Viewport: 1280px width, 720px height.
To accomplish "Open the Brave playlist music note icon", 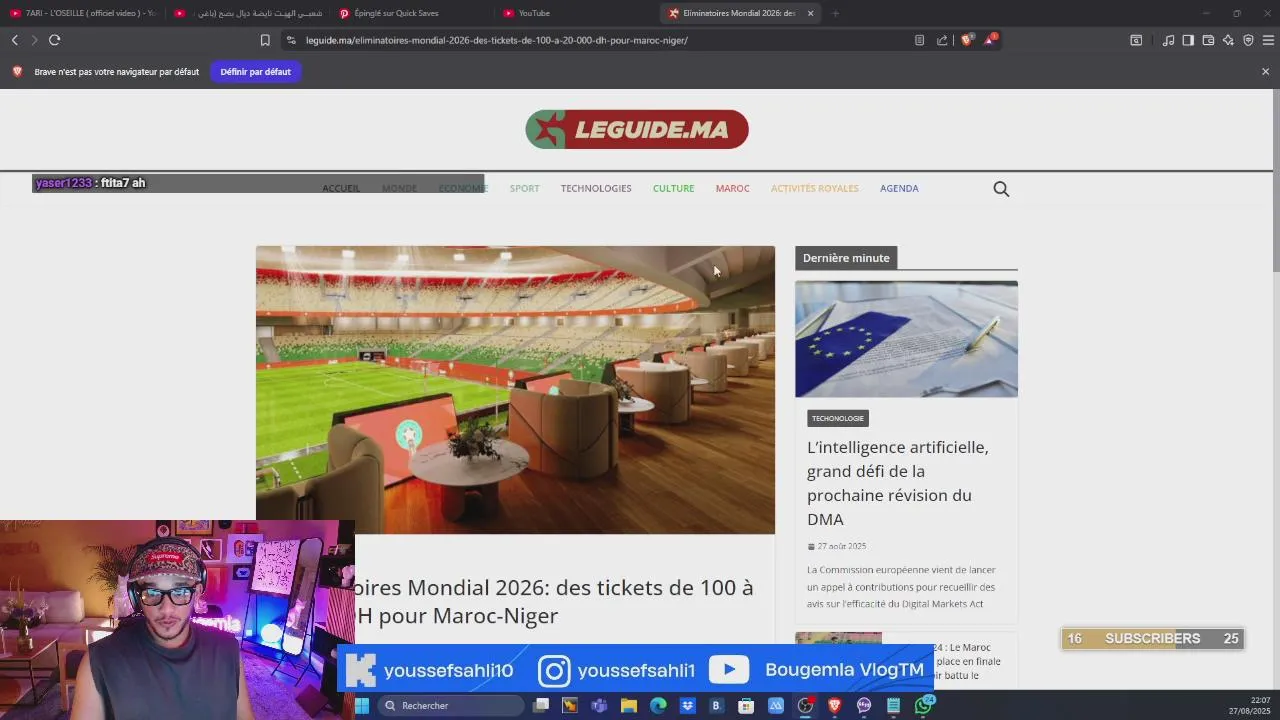I will 1168,40.
